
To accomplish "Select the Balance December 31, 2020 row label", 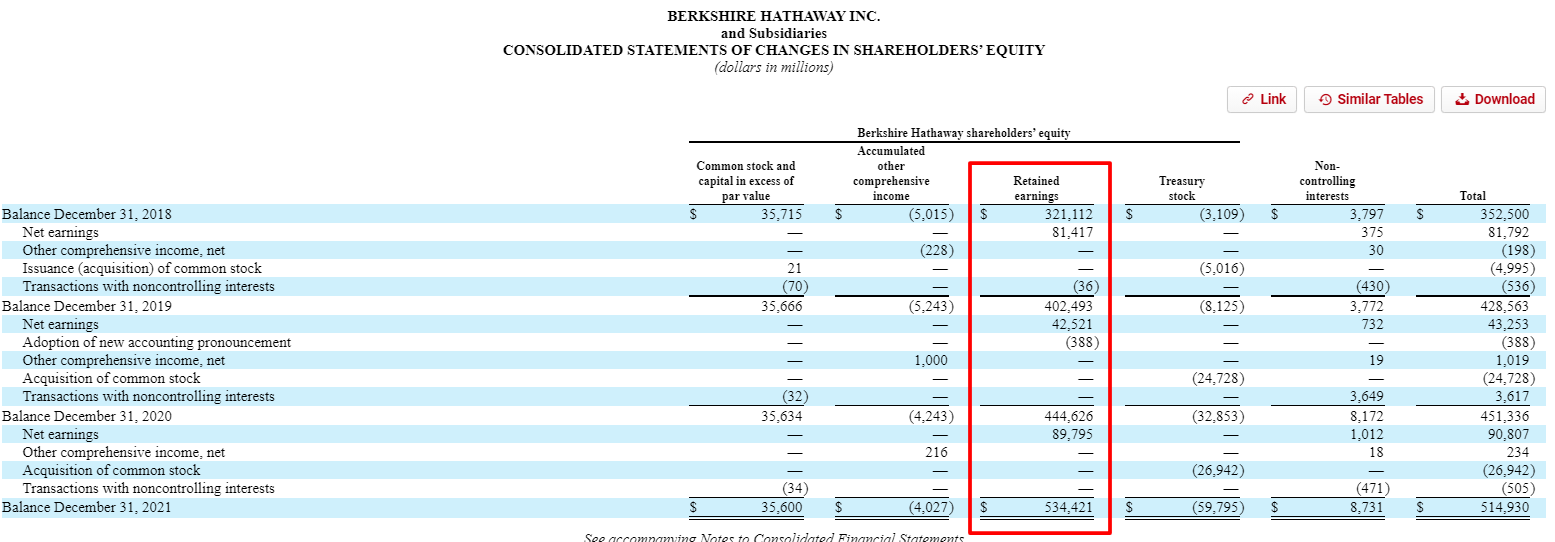I will click(87, 416).
